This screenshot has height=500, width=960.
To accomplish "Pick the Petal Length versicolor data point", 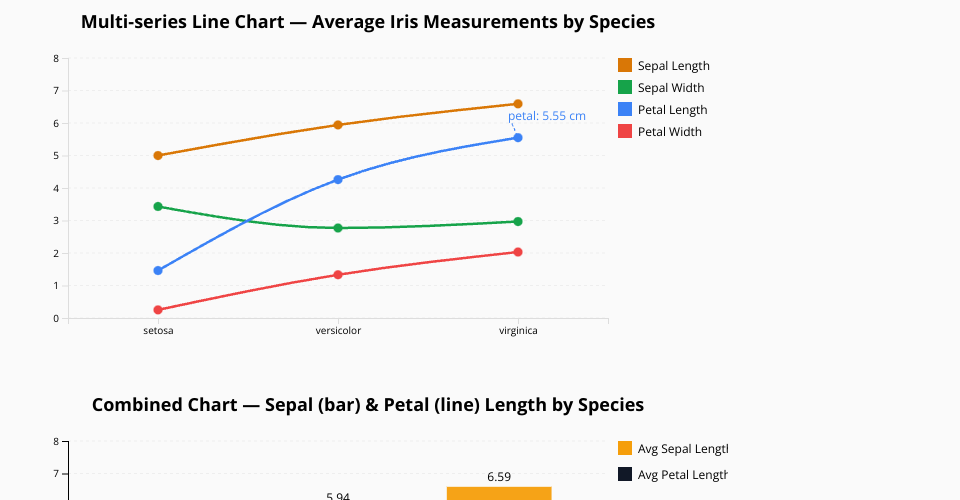I will 338,180.
